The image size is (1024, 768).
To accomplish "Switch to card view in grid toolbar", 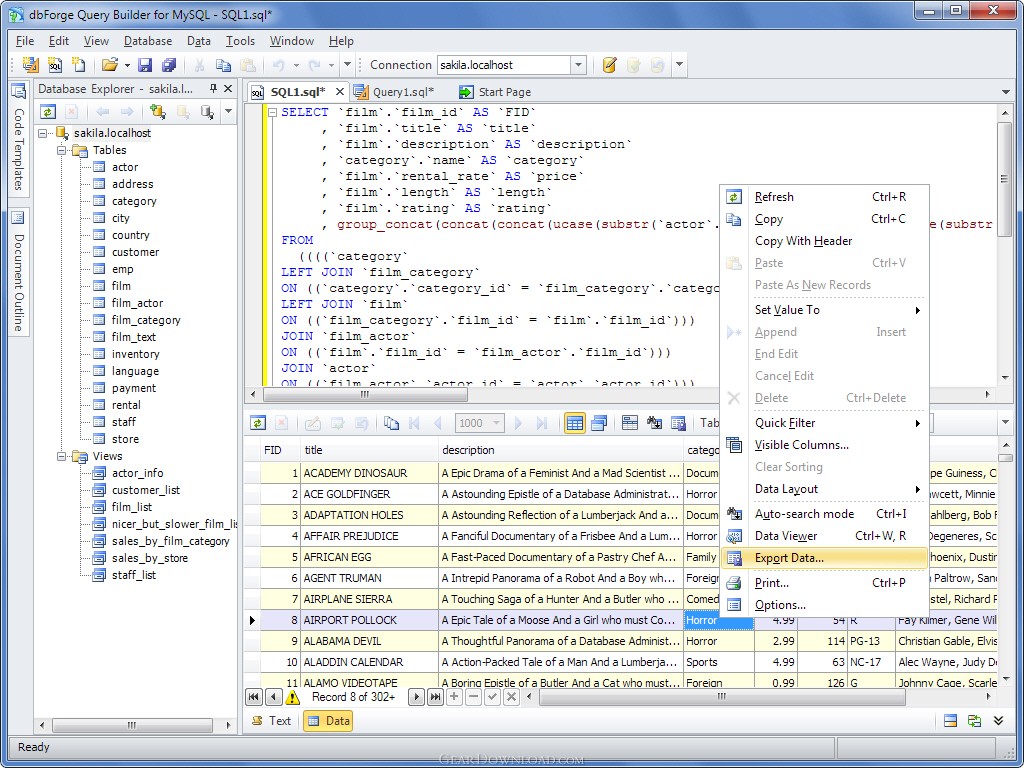I will 599,423.
